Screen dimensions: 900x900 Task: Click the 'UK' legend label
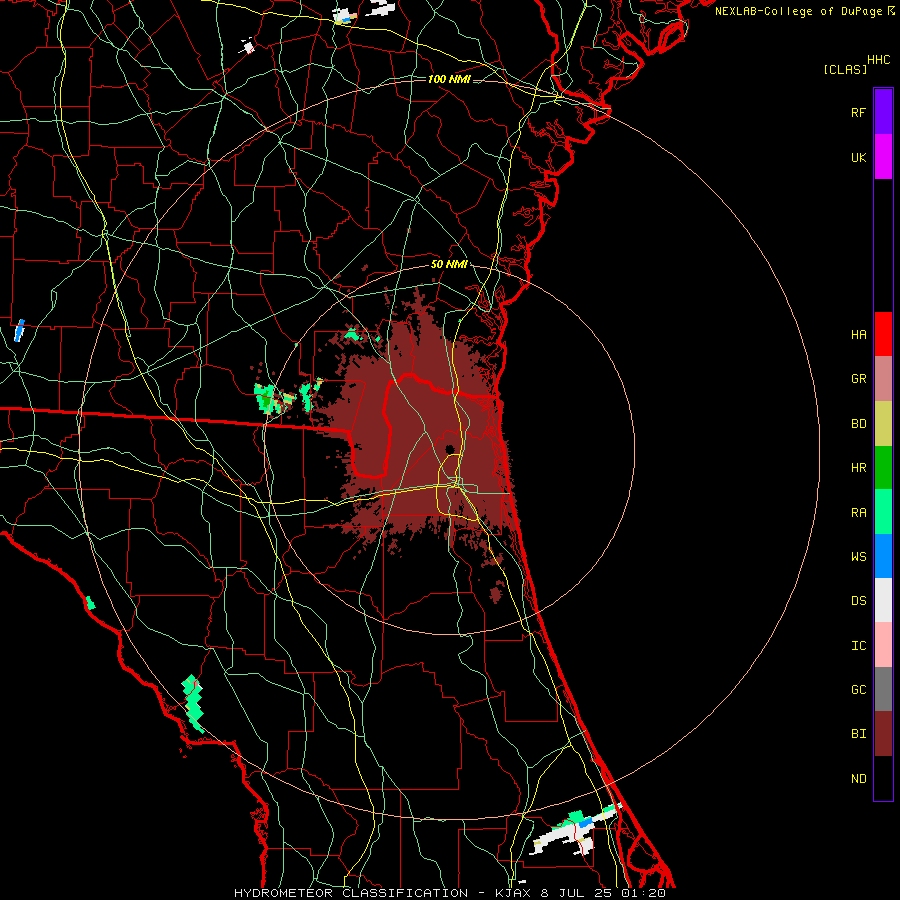[858, 157]
